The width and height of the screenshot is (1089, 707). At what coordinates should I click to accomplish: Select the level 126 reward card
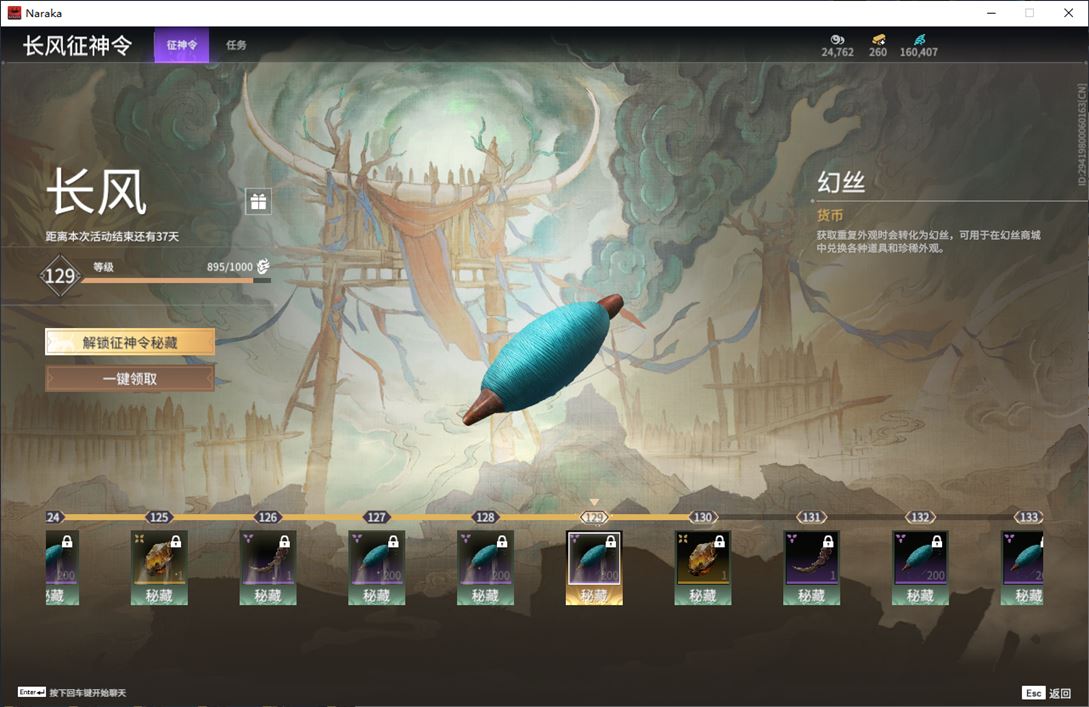click(x=268, y=567)
